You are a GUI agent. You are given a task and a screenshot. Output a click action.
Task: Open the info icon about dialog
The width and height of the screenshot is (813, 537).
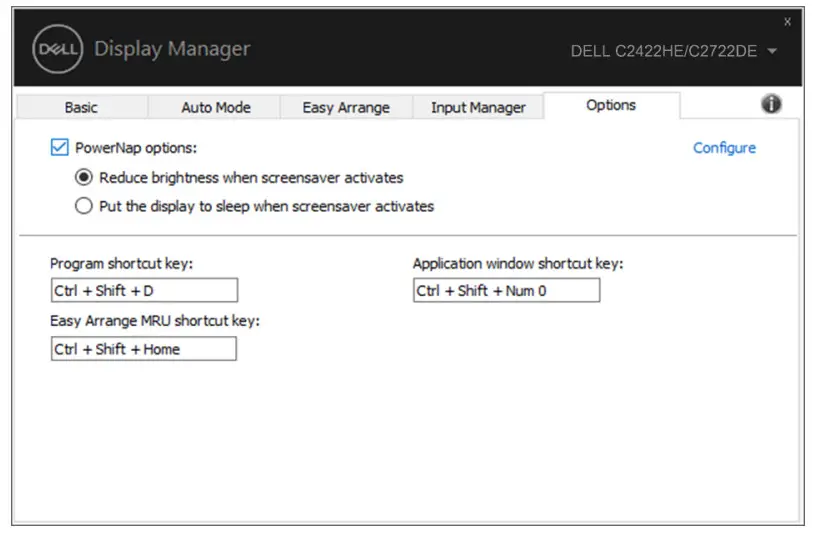[x=771, y=104]
